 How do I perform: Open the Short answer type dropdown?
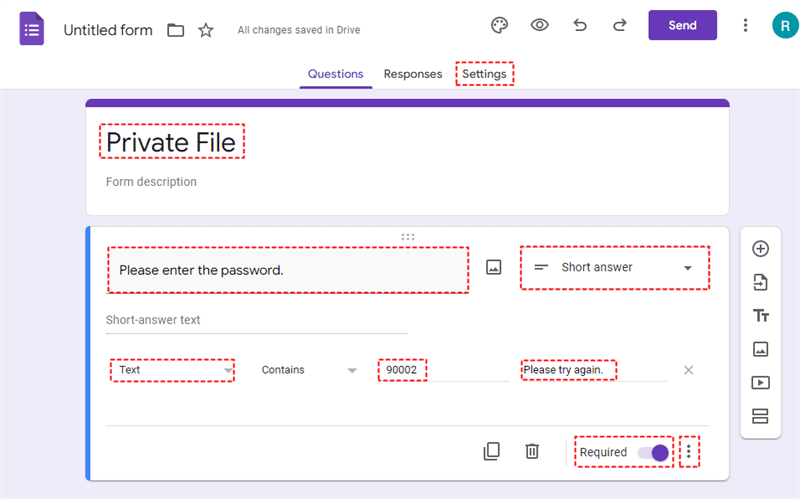[614, 268]
